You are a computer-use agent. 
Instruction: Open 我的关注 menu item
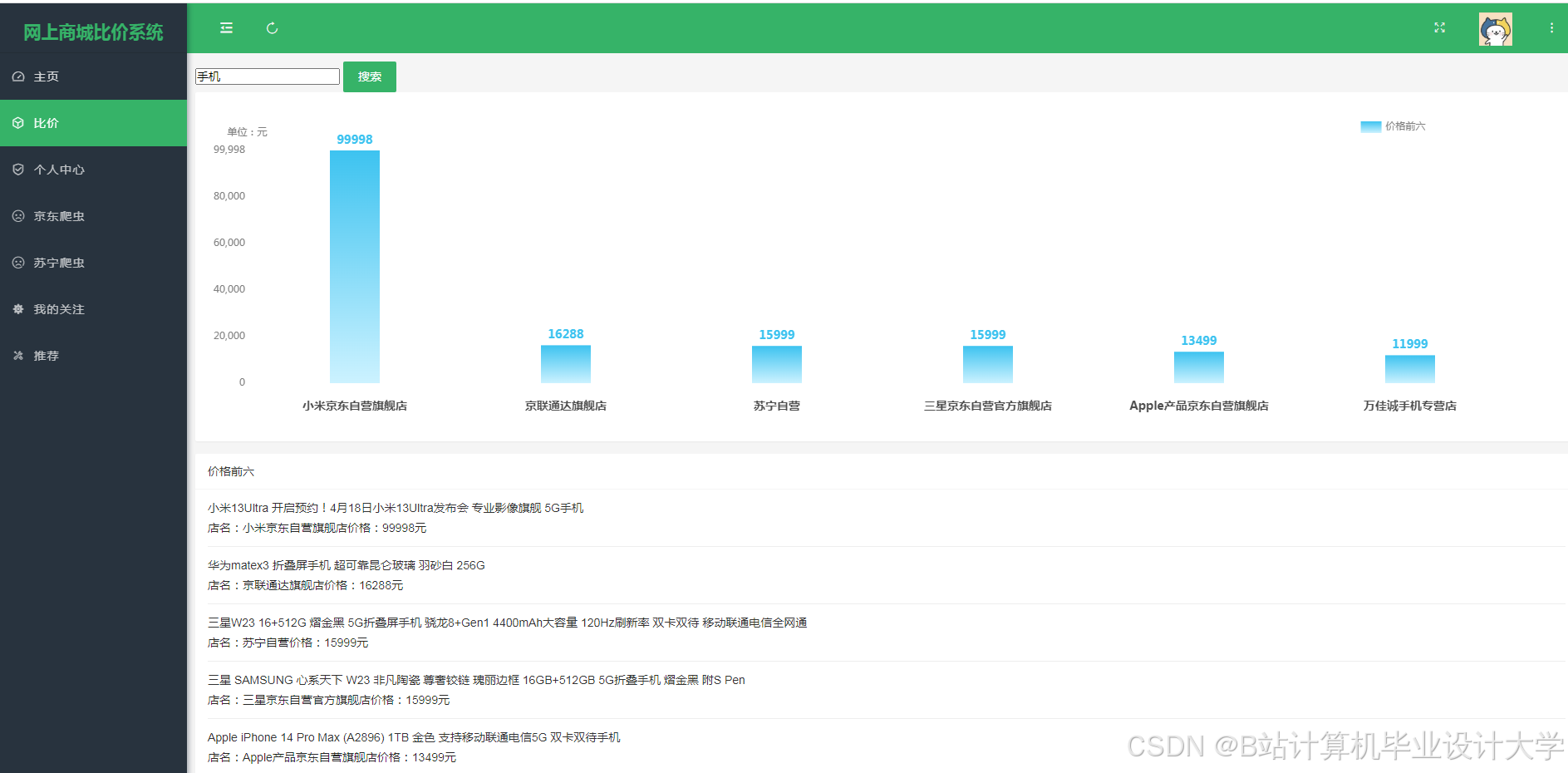[93, 309]
